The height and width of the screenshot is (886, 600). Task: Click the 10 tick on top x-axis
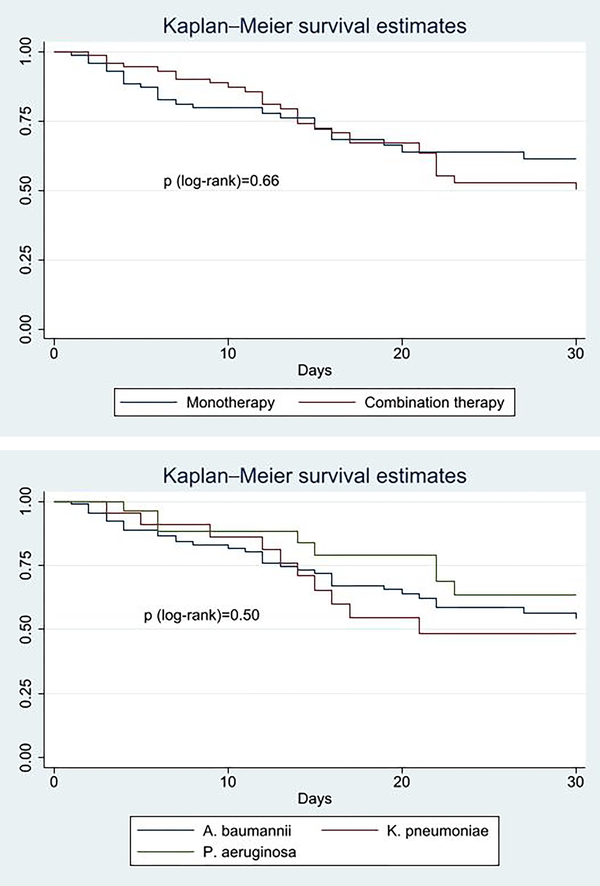coord(228,353)
